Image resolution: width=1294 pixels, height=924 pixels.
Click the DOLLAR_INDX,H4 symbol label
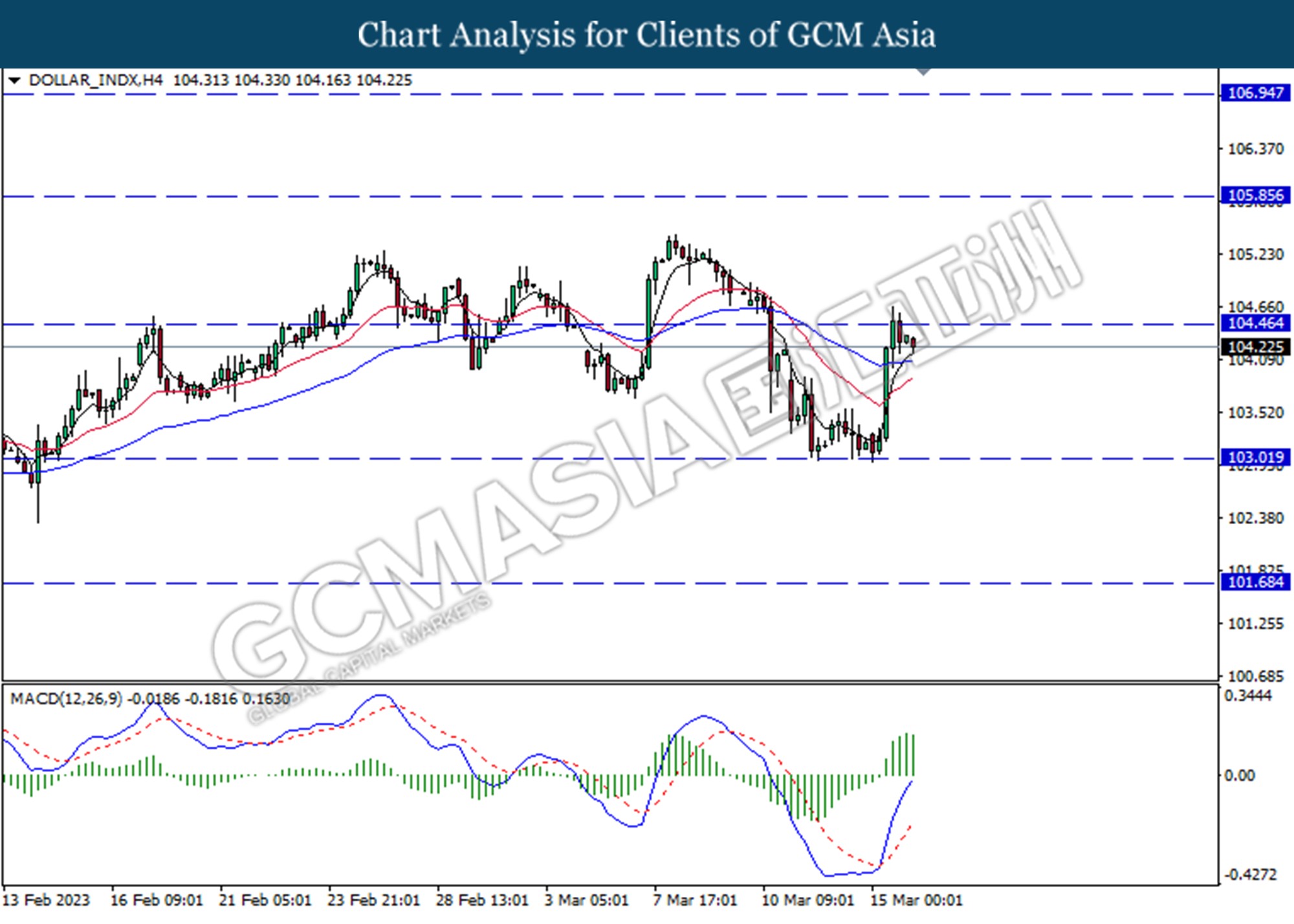[x=96, y=80]
